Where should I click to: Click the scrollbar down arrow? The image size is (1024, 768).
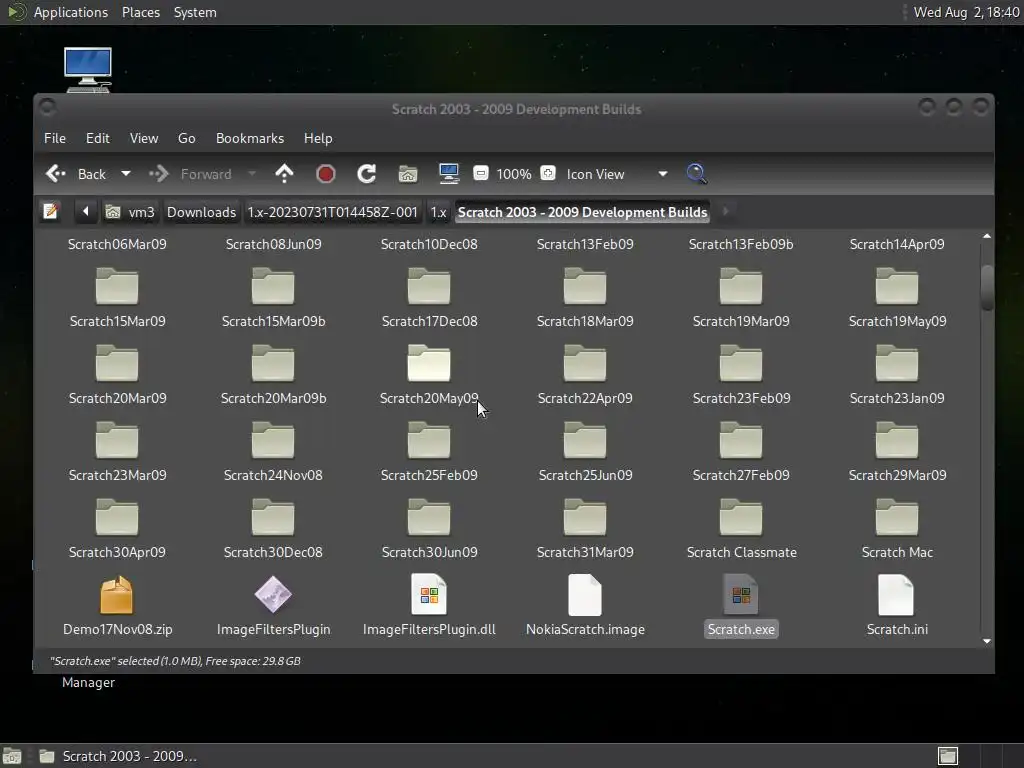click(987, 641)
